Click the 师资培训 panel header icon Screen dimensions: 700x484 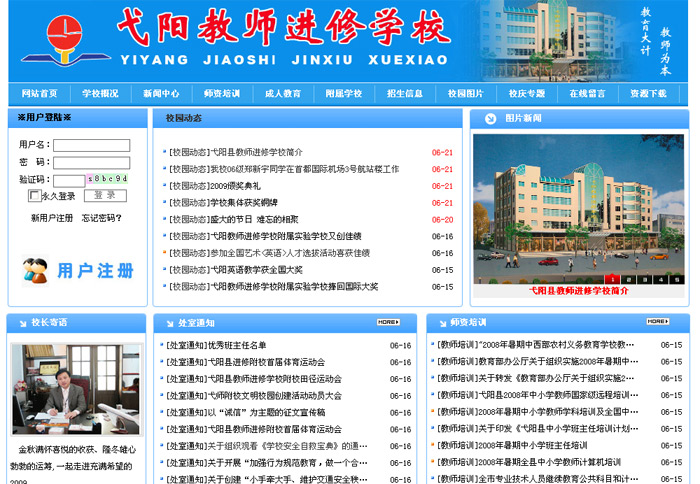(x=439, y=323)
